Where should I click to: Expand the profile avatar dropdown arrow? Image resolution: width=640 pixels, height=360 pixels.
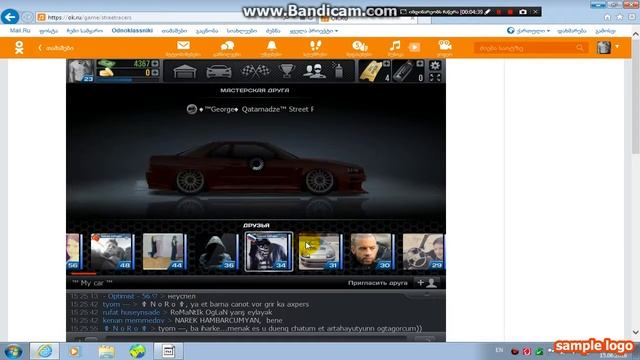(617, 47)
